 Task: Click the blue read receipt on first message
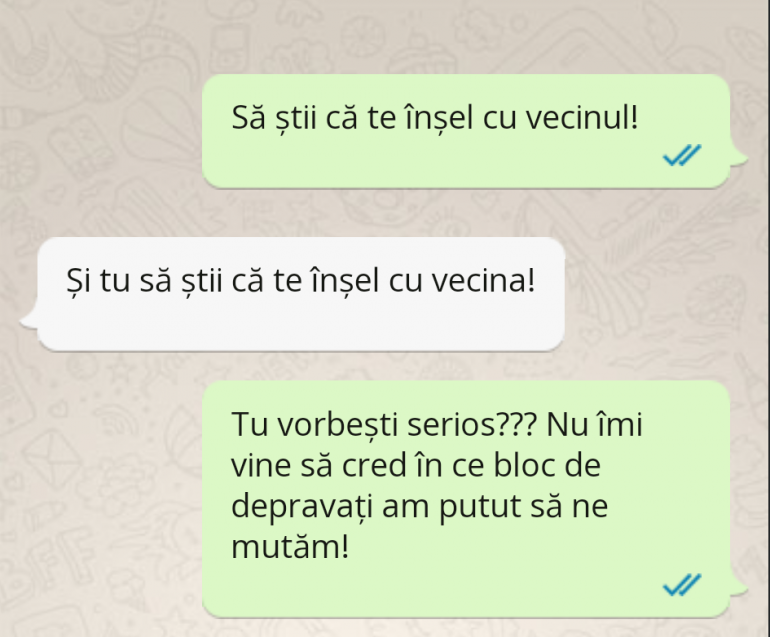click(682, 155)
